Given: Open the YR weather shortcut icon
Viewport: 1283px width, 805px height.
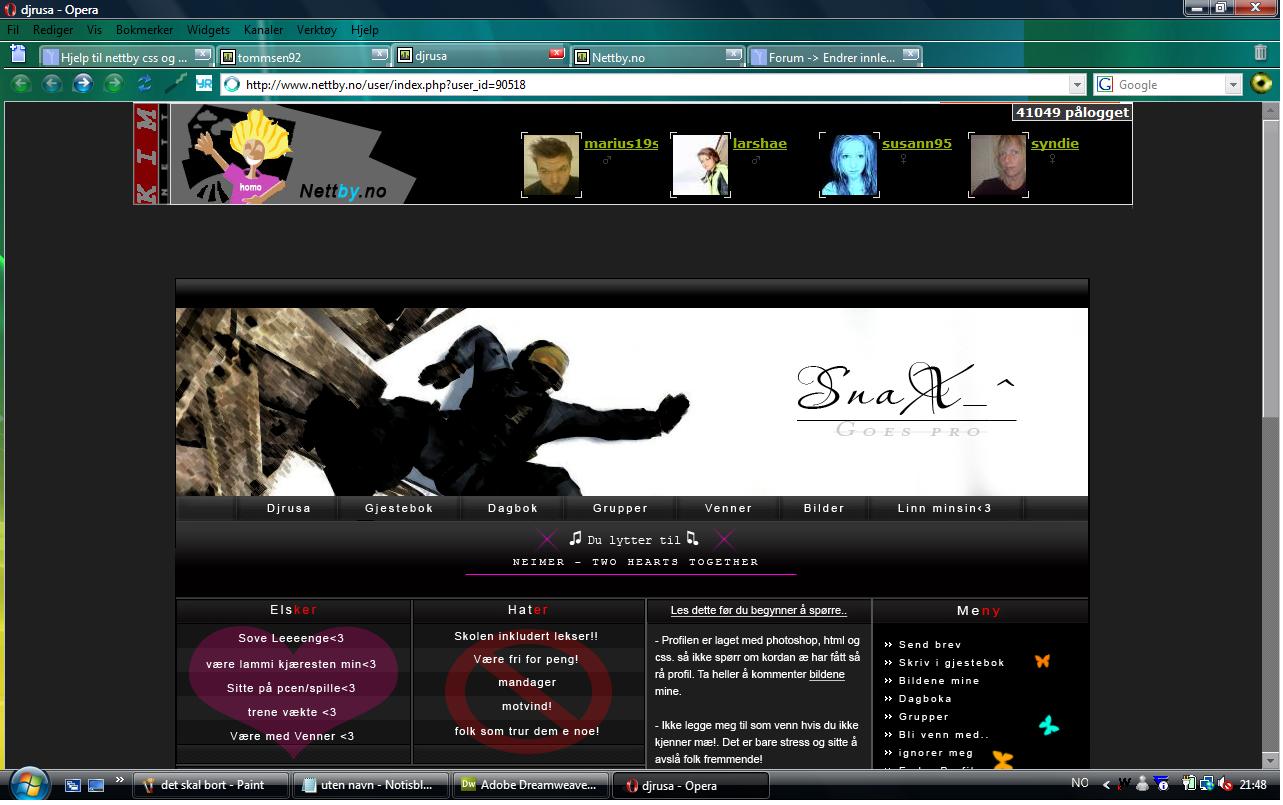Looking at the screenshot, I should click(203, 84).
